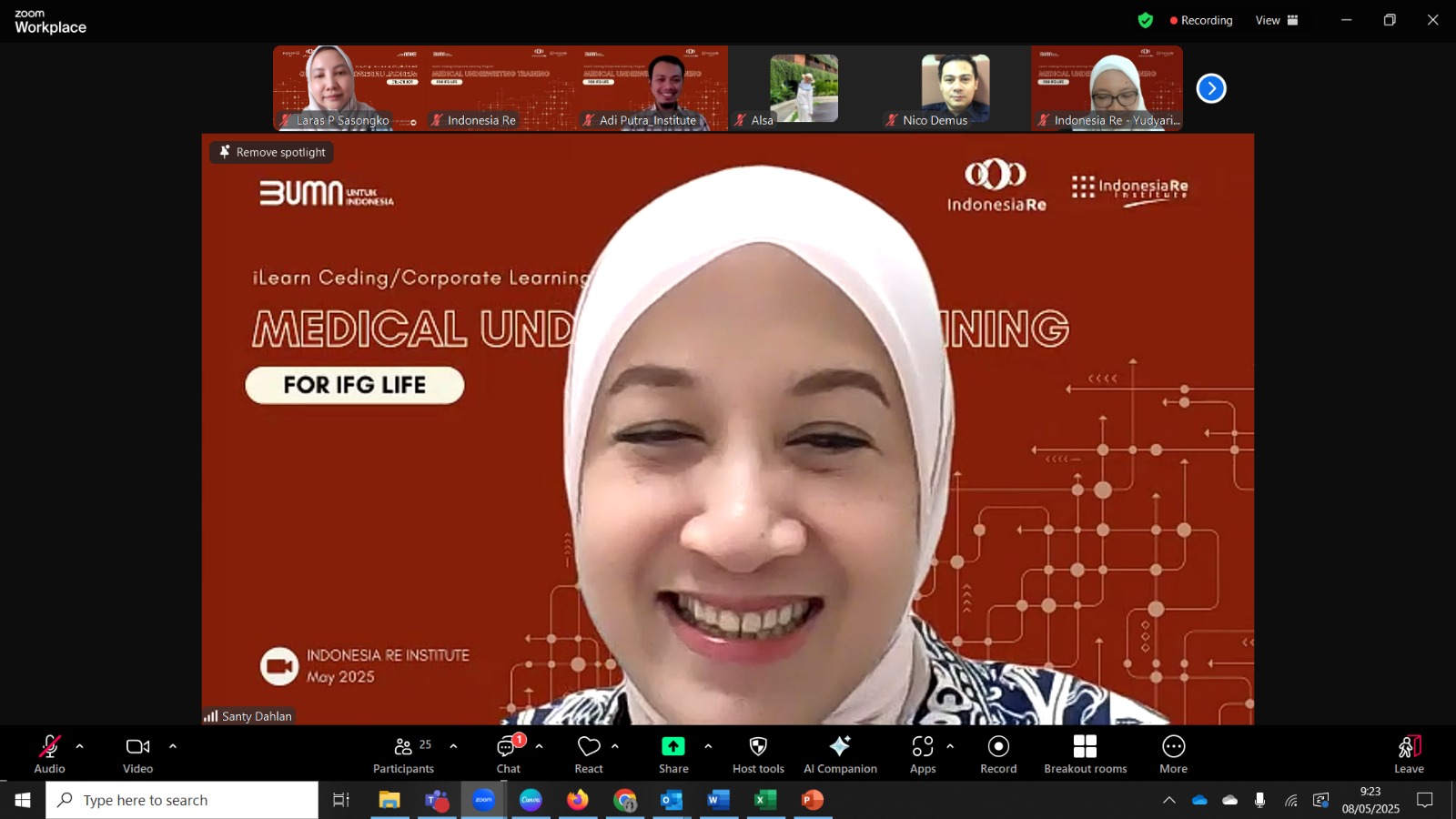Open the Windows Start menu
This screenshot has width=1456, height=819.
click(23, 800)
